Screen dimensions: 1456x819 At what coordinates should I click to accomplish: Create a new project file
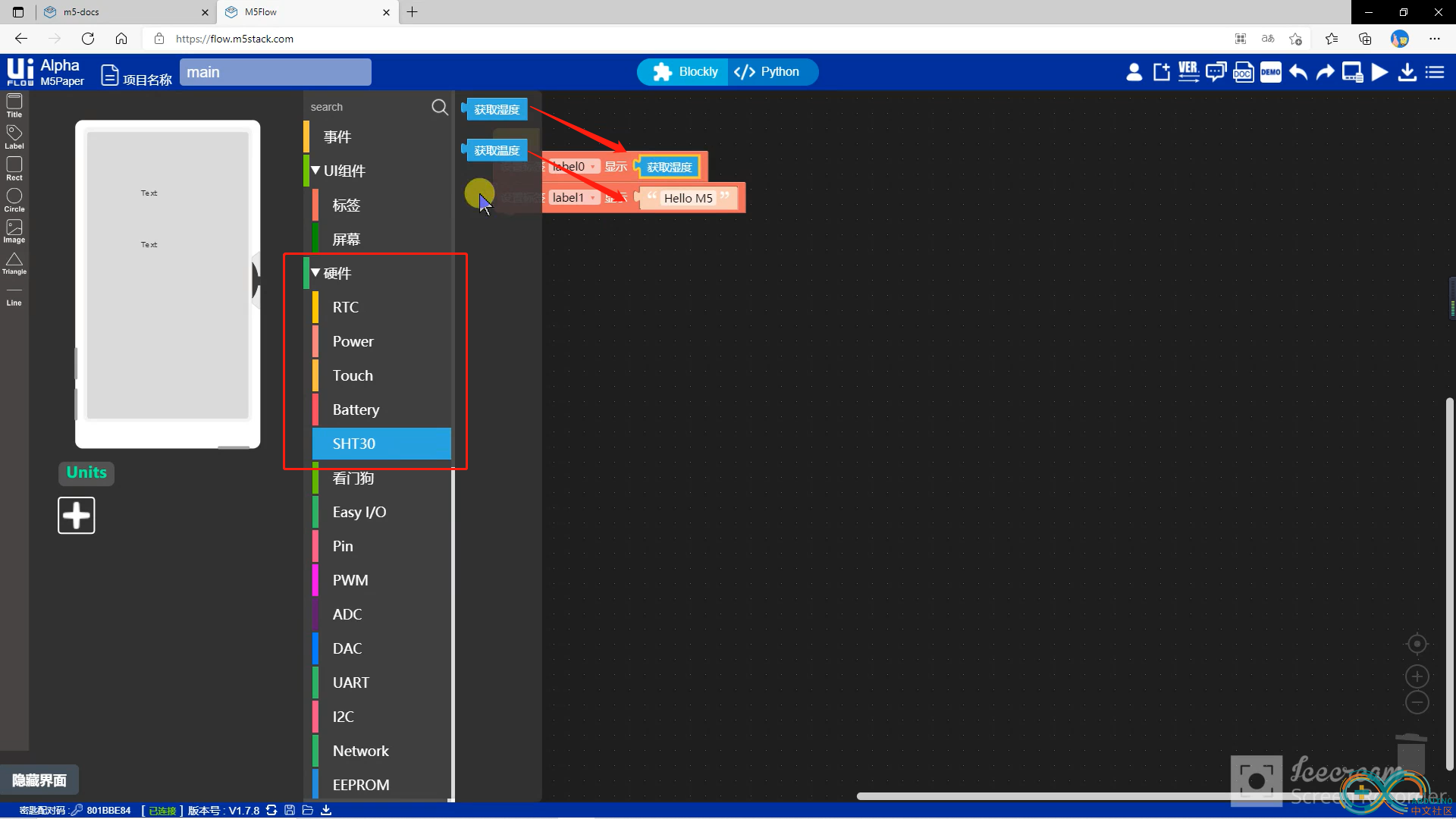1161,72
